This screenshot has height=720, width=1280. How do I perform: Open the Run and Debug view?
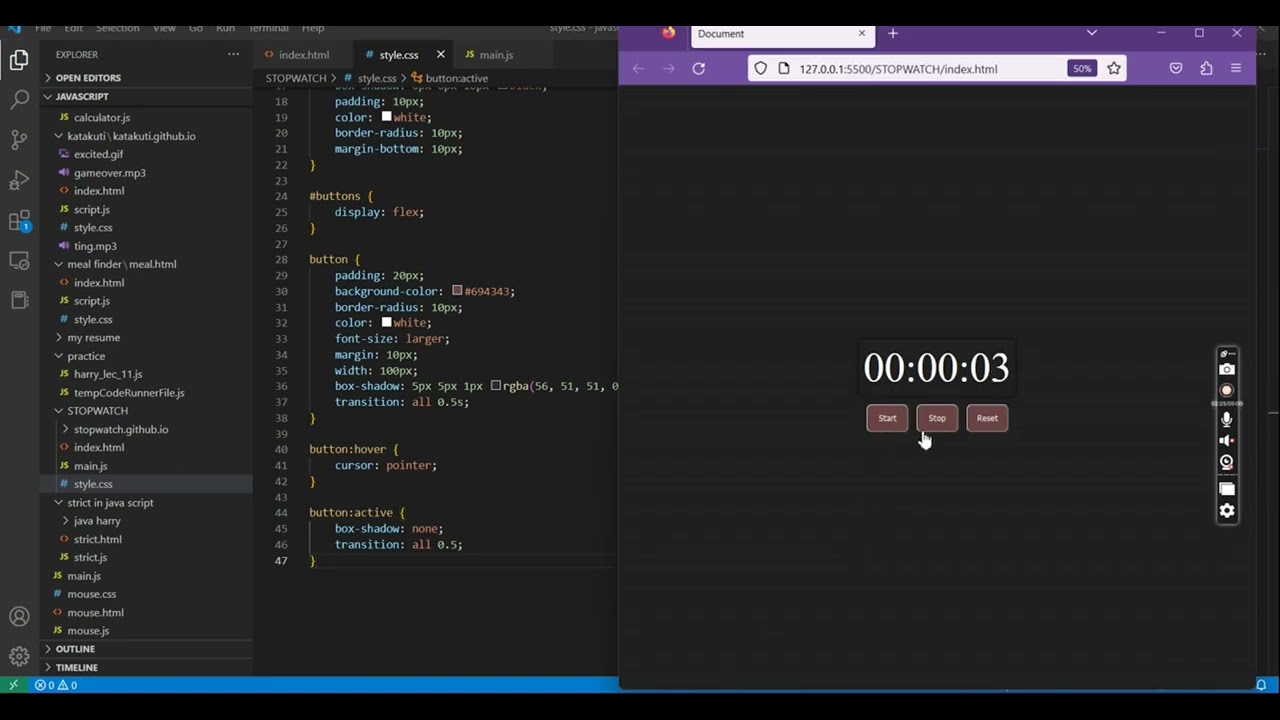[19, 180]
